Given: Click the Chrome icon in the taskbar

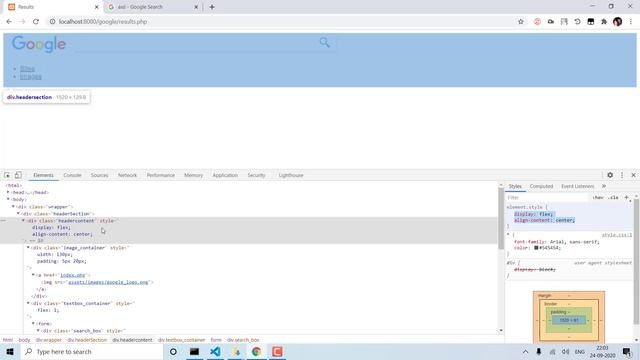Looking at the screenshot, I should (x=256, y=351).
